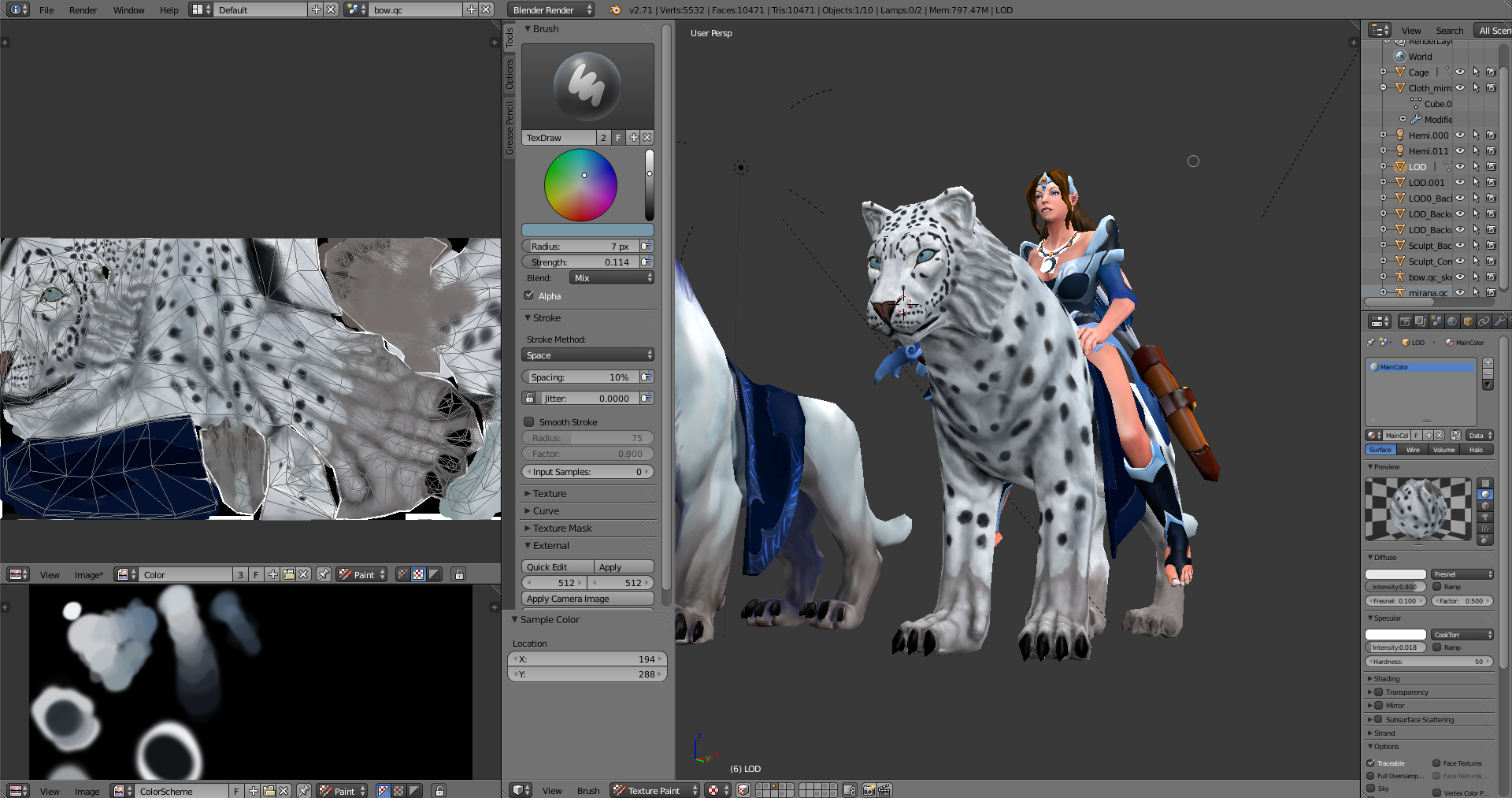Image resolution: width=1512 pixels, height=798 pixels.
Task: Add new brush plus next to TexDraw
Action: [x=633, y=137]
